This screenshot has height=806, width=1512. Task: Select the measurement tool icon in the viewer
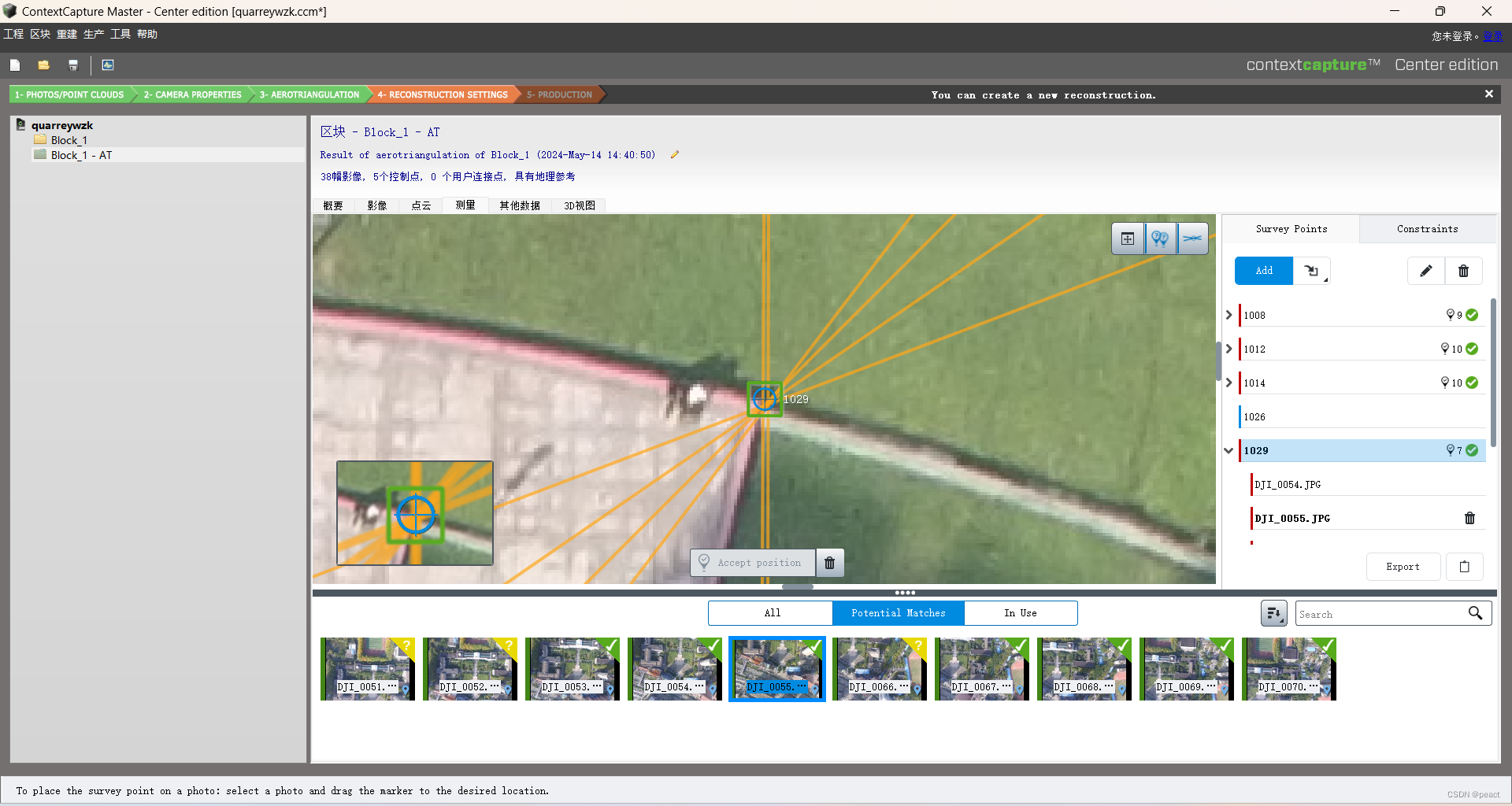(x=1193, y=238)
